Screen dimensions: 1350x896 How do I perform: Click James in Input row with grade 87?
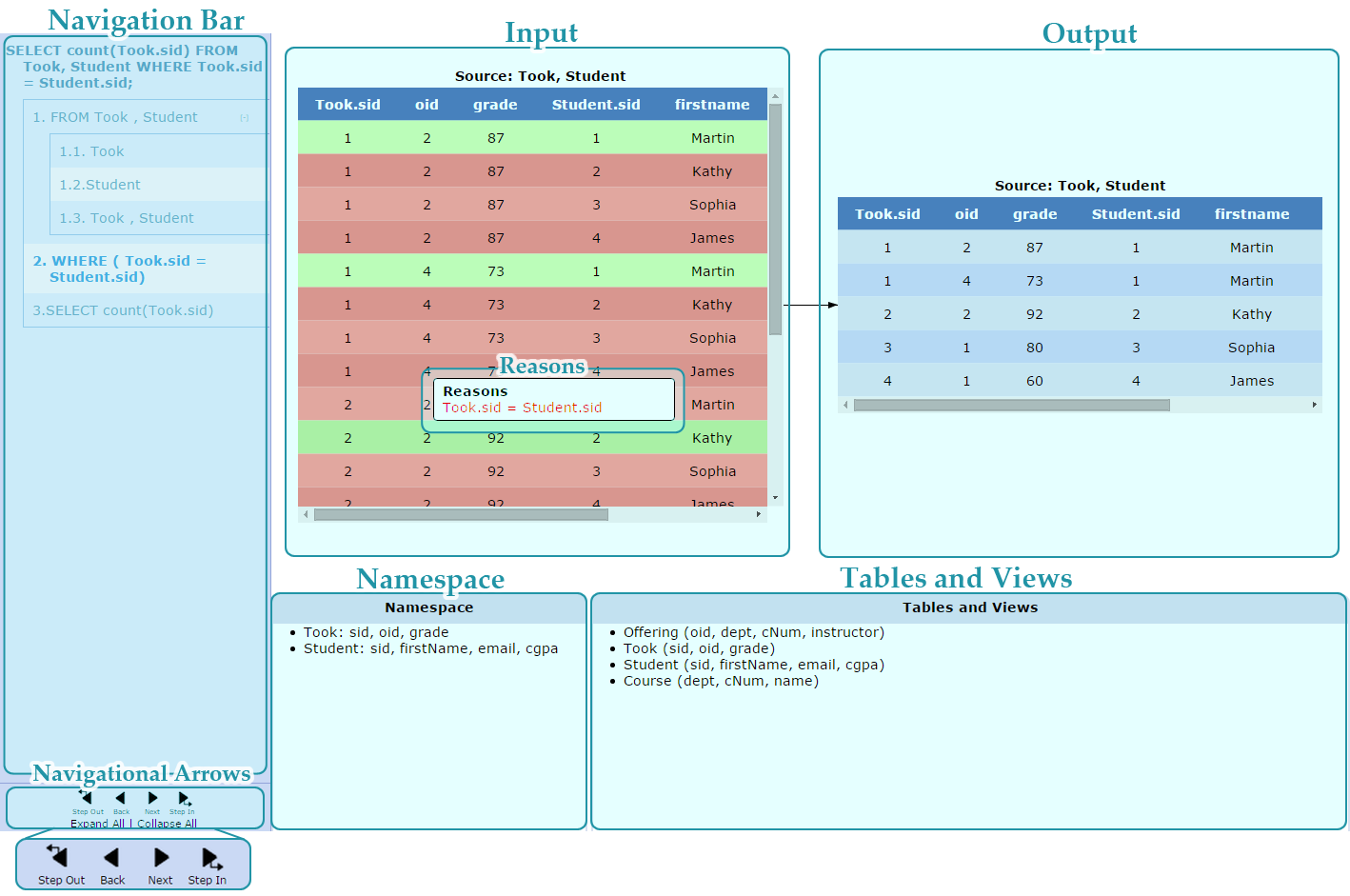tap(712, 238)
